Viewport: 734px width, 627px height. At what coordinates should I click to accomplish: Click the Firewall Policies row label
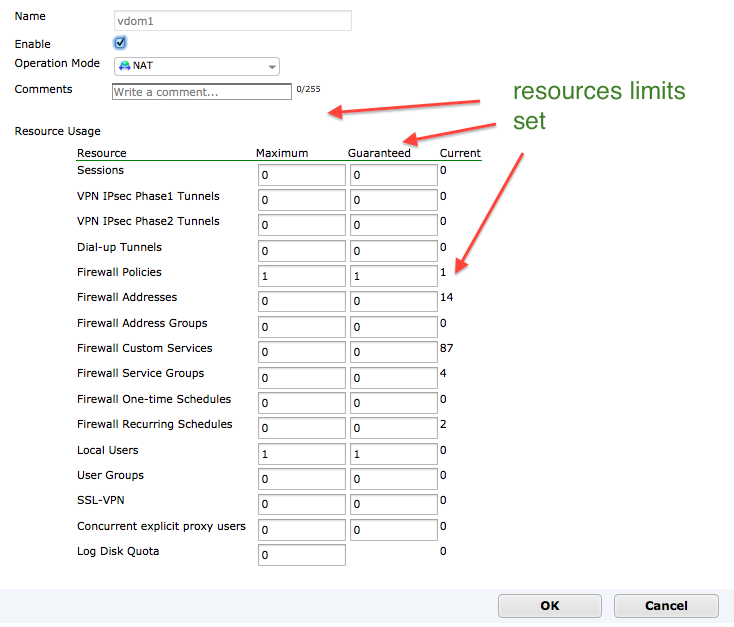[119, 272]
